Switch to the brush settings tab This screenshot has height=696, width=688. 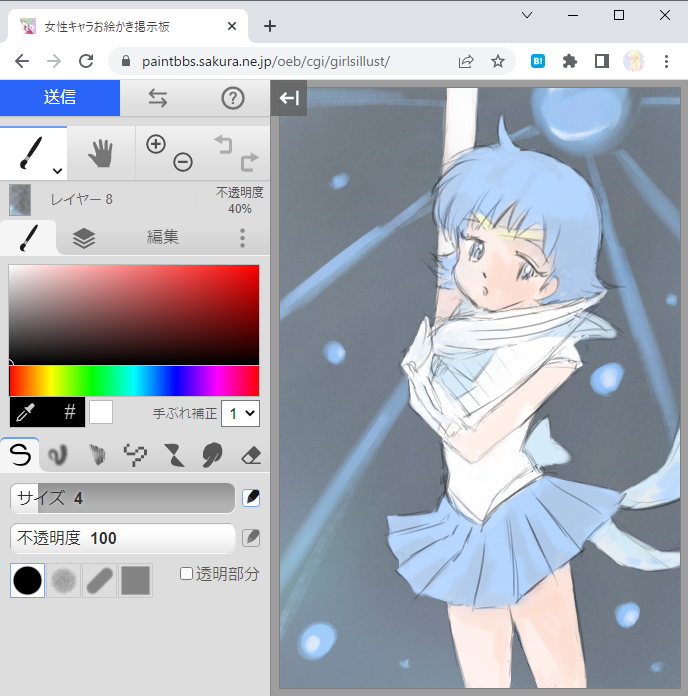point(28,237)
